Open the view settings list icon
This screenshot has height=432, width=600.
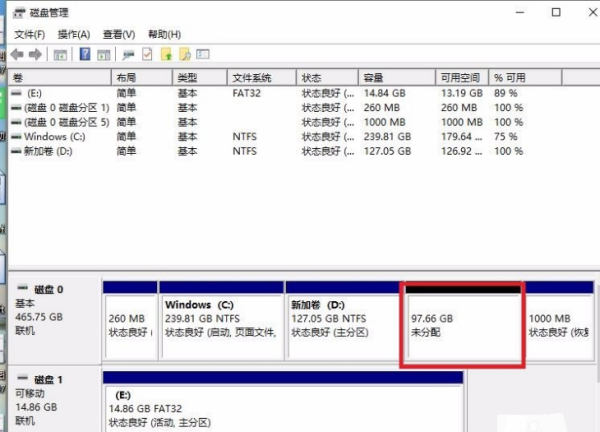(203, 54)
